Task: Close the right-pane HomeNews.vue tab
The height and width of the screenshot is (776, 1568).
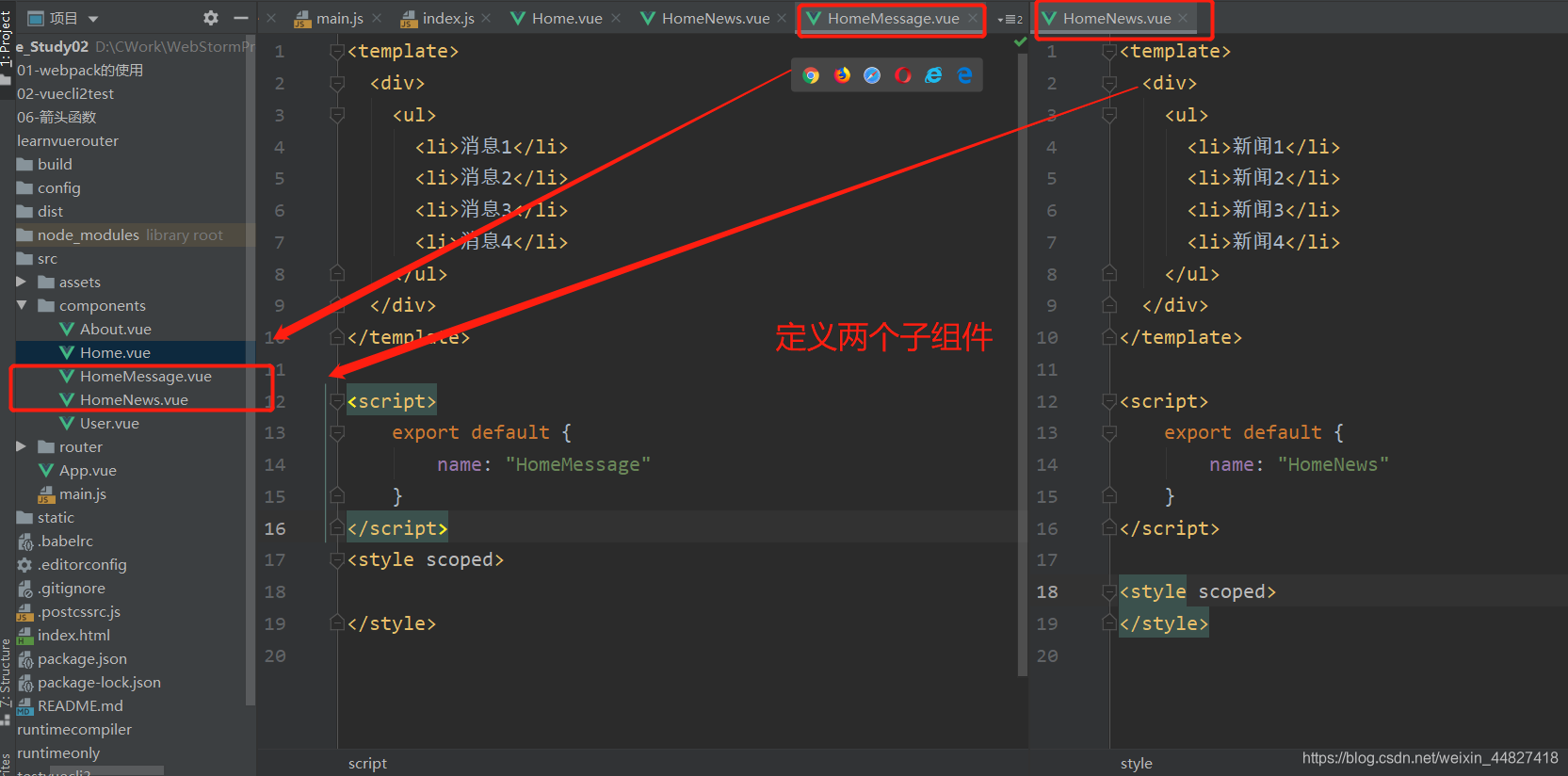Action: coord(1183,18)
